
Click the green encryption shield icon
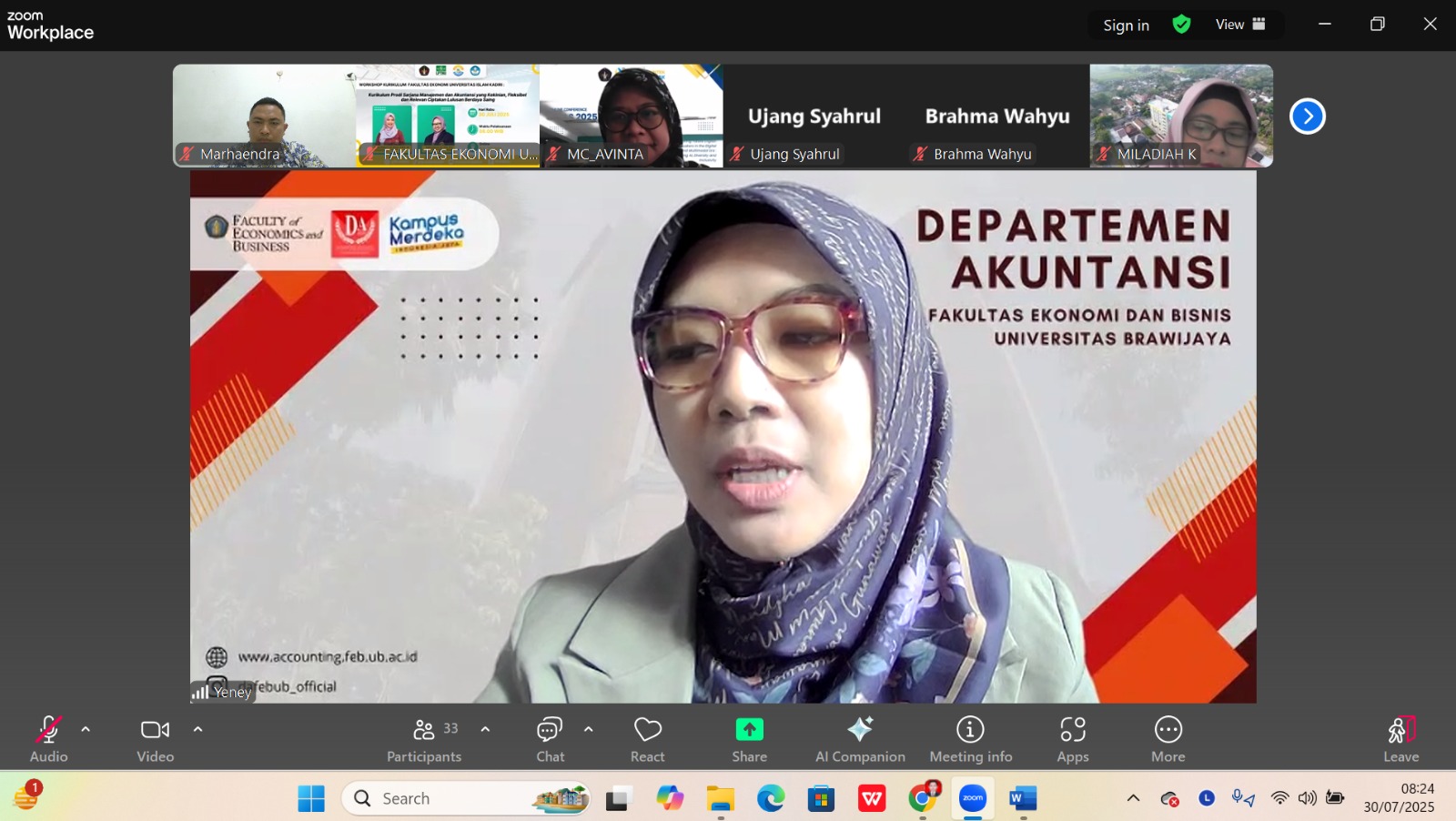(1181, 25)
